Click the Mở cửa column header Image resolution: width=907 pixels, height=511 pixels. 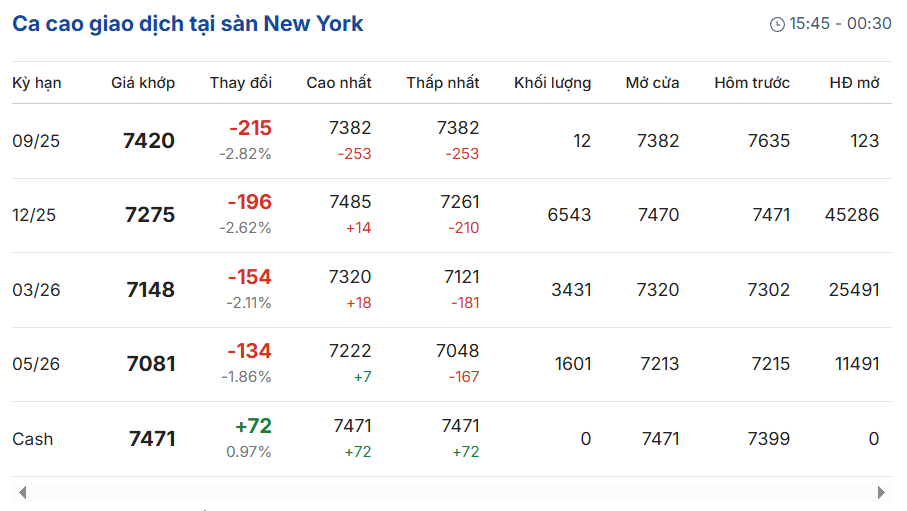click(x=652, y=83)
